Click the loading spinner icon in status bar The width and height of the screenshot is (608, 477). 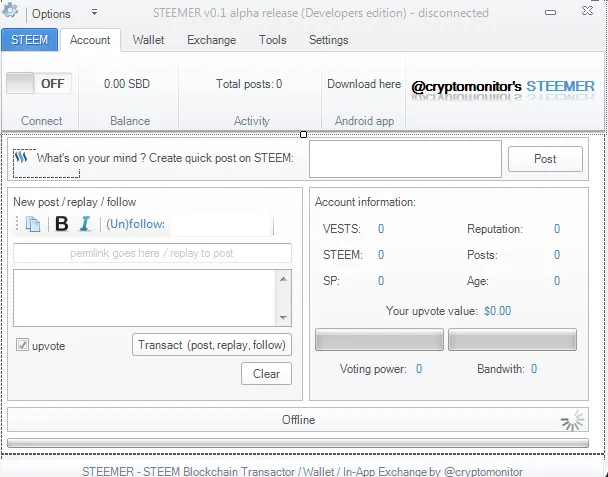click(572, 420)
